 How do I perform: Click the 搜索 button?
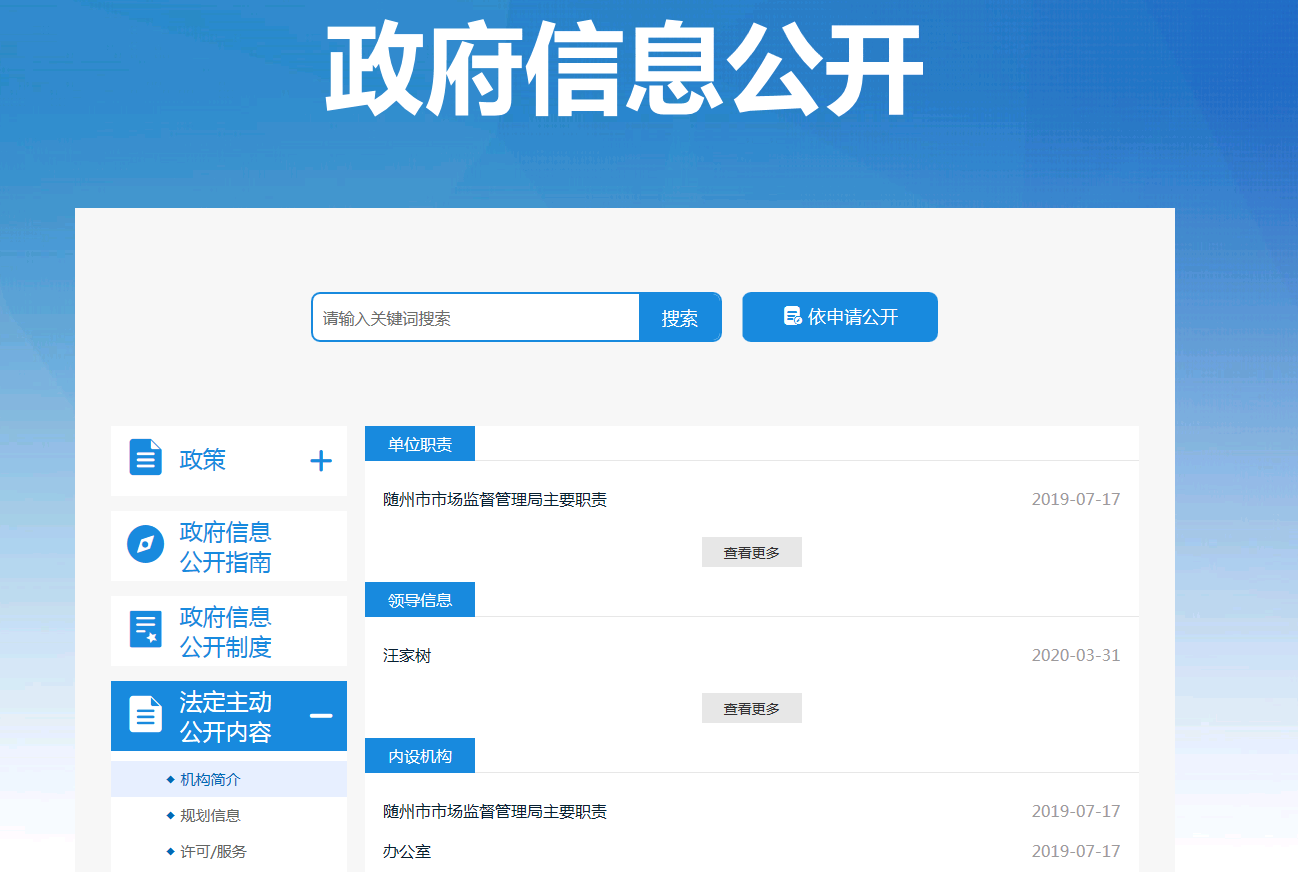680,318
